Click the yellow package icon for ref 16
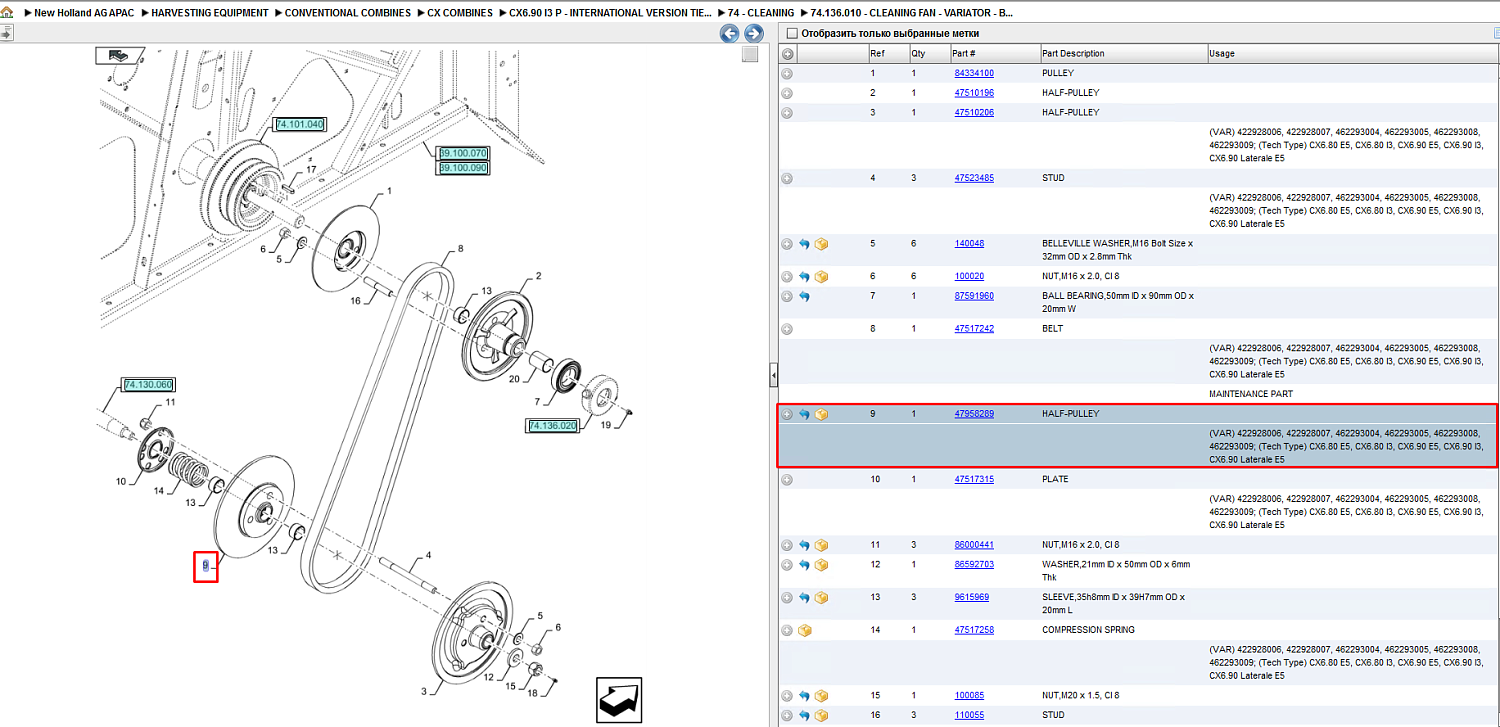Screen dimensions: 1500x727 tap(821, 715)
